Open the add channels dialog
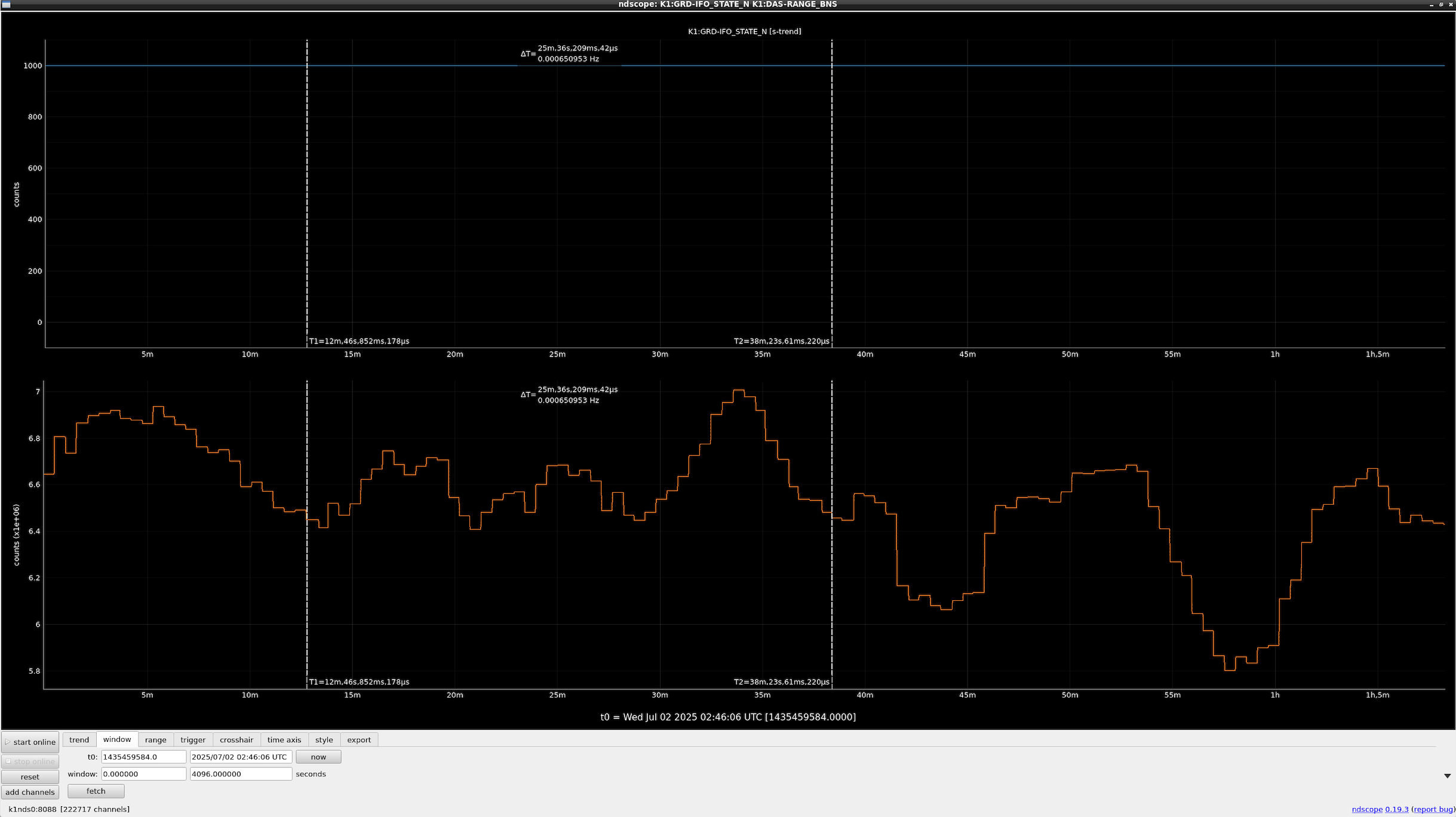Image resolution: width=1456 pixels, height=817 pixels. click(x=30, y=793)
